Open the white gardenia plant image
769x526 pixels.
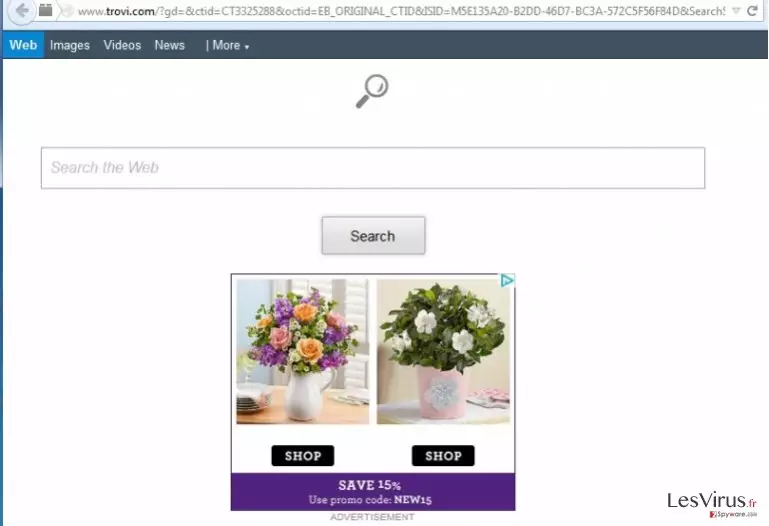pos(443,351)
